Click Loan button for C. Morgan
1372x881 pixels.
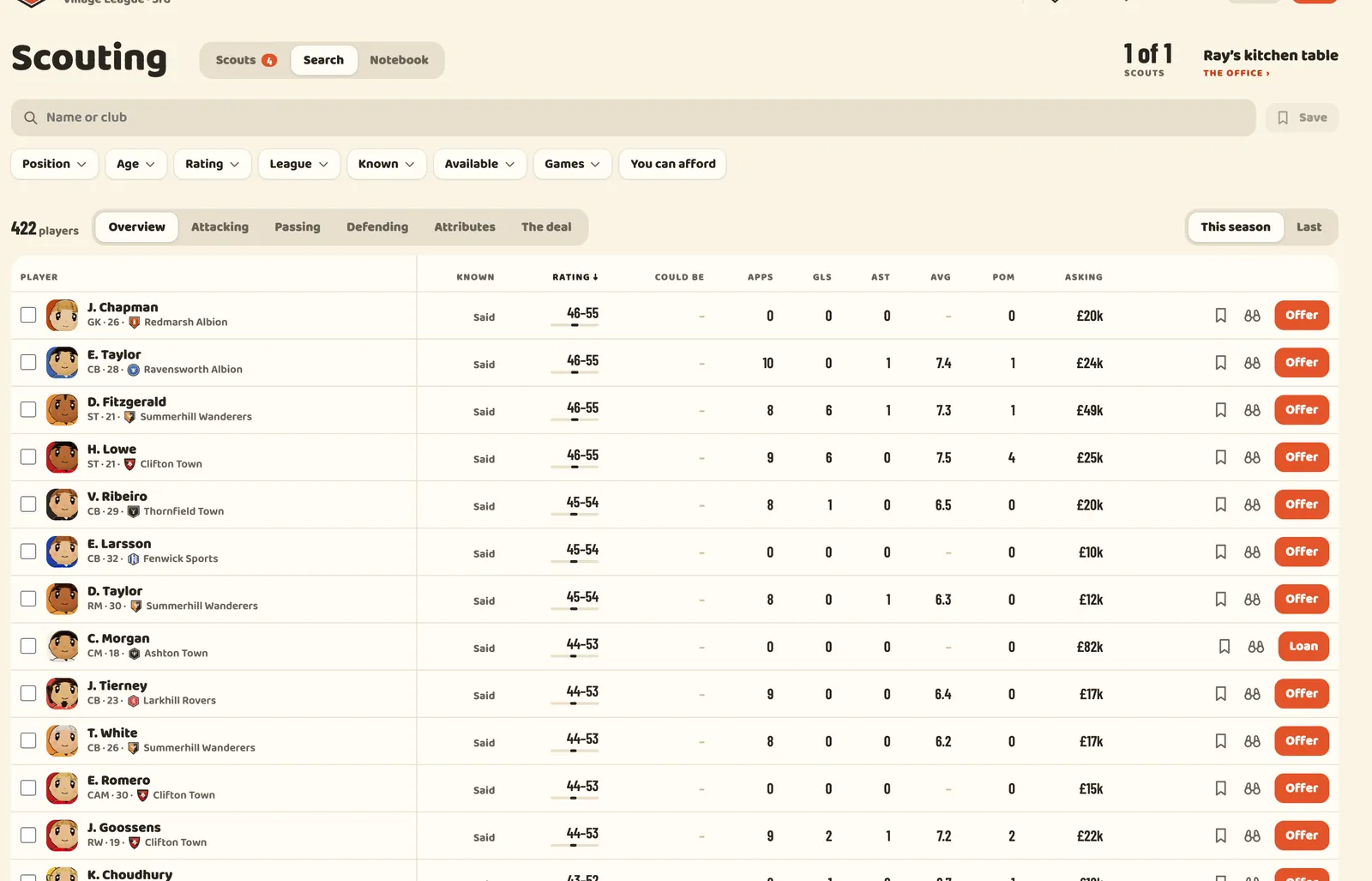pyautogui.click(x=1303, y=646)
